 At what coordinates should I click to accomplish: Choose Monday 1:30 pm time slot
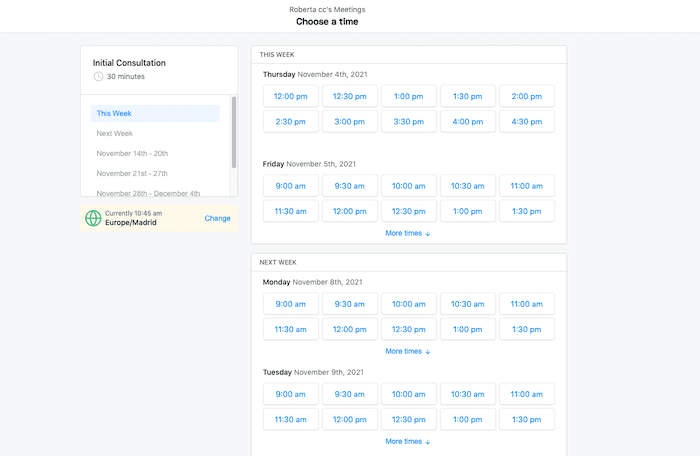pyautogui.click(x=527, y=329)
